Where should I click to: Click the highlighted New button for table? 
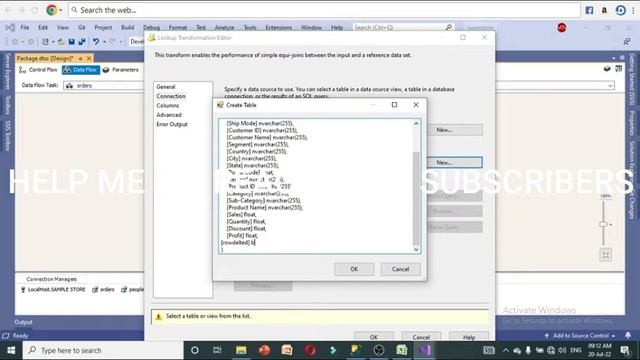pyautogui.click(x=454, y=162)
